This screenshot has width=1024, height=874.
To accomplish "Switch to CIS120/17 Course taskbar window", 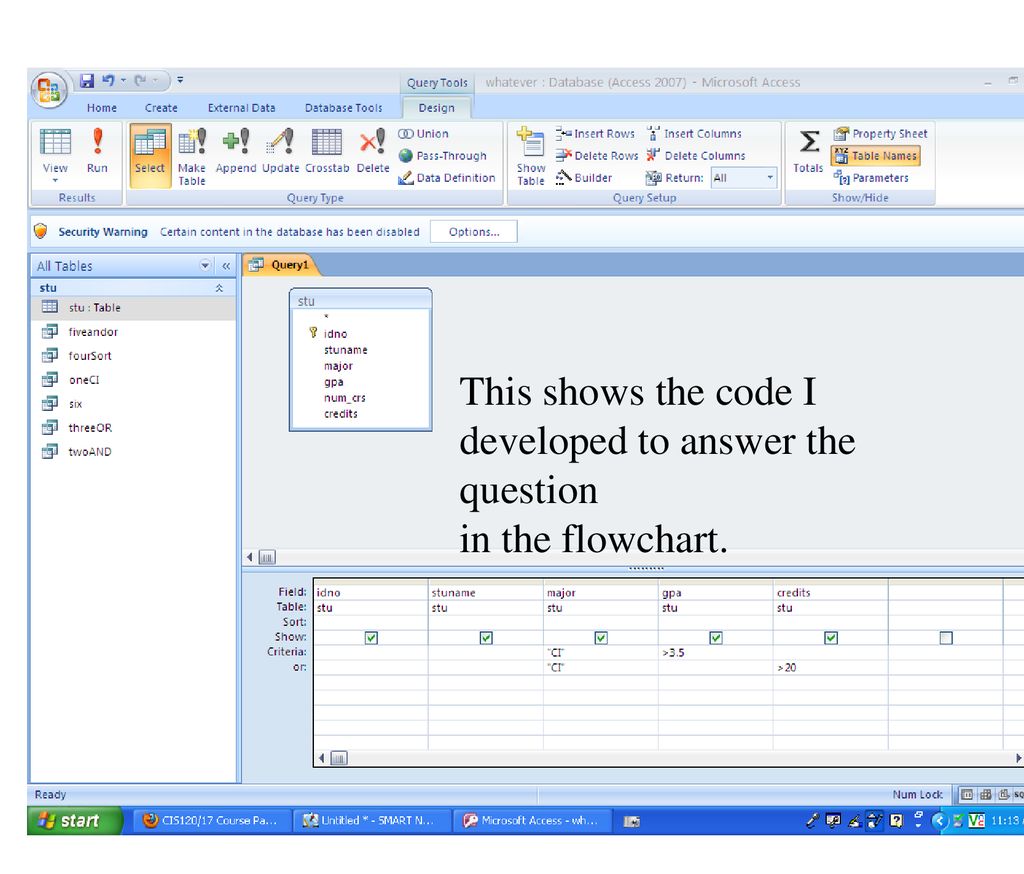I will click(210, 820).
